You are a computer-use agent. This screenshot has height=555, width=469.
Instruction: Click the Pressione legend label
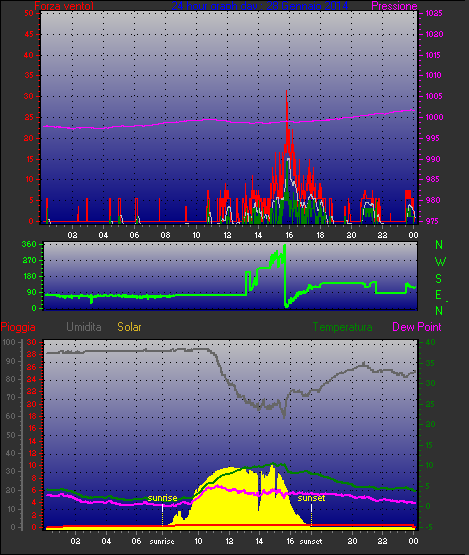point(394,6)
